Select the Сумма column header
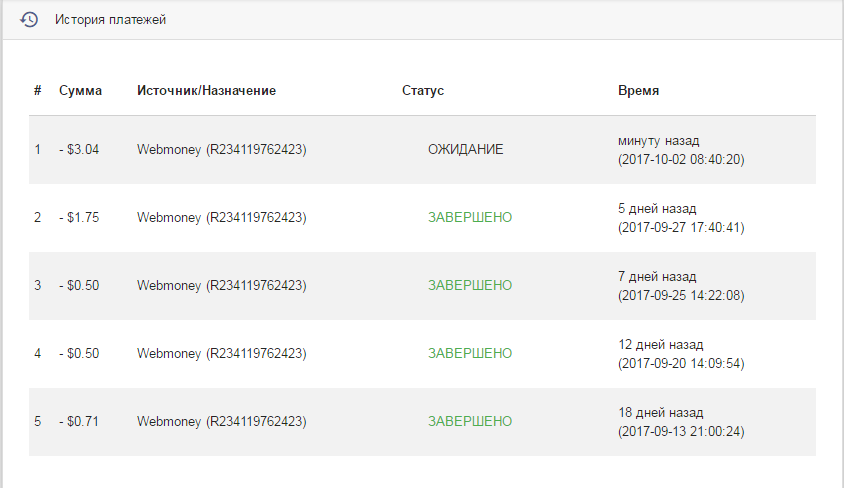This screenshot has height=488, width=844. click(x=80, y=90)
